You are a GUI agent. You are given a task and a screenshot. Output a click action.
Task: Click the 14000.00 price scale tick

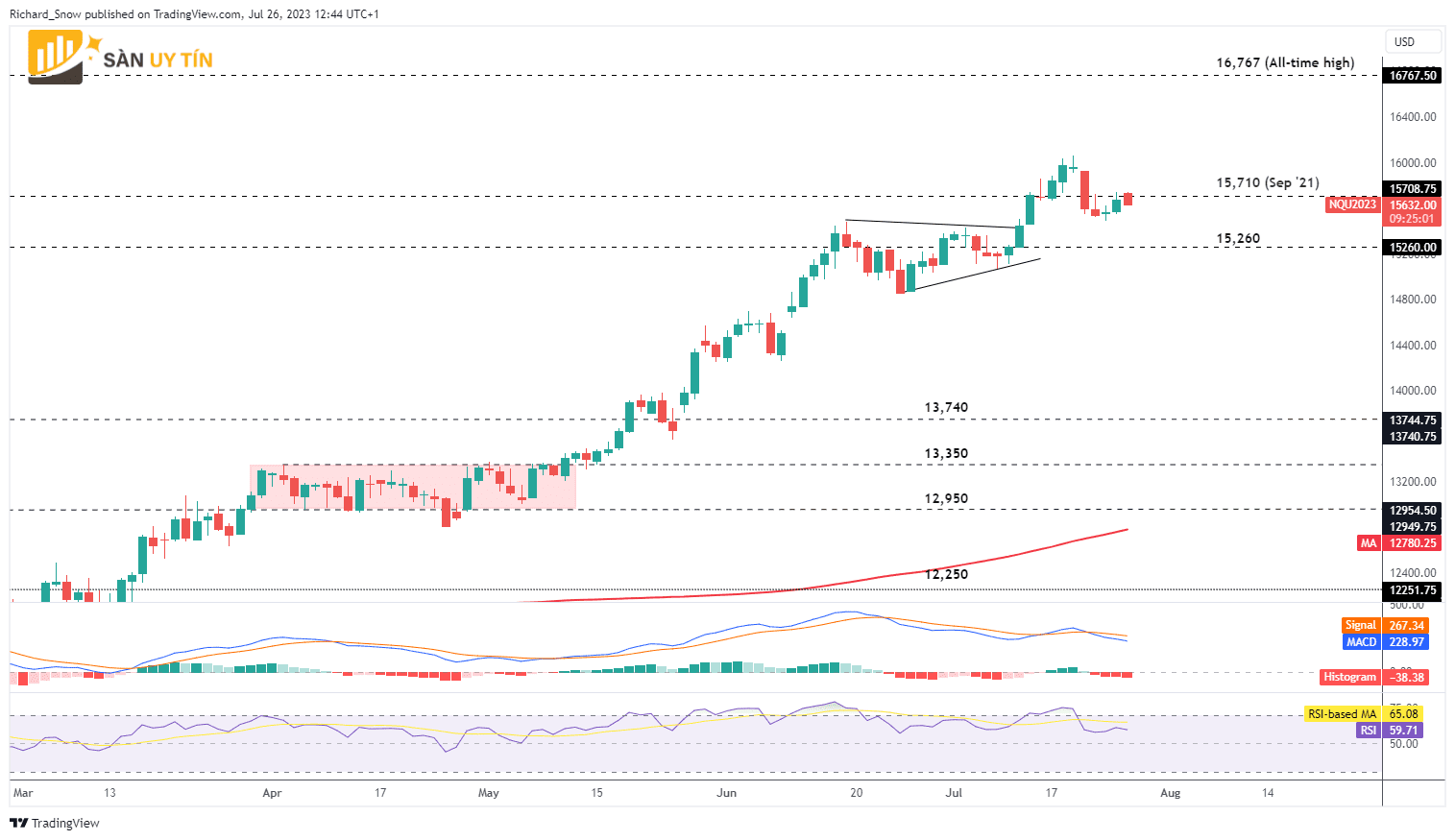point(1413,391)
